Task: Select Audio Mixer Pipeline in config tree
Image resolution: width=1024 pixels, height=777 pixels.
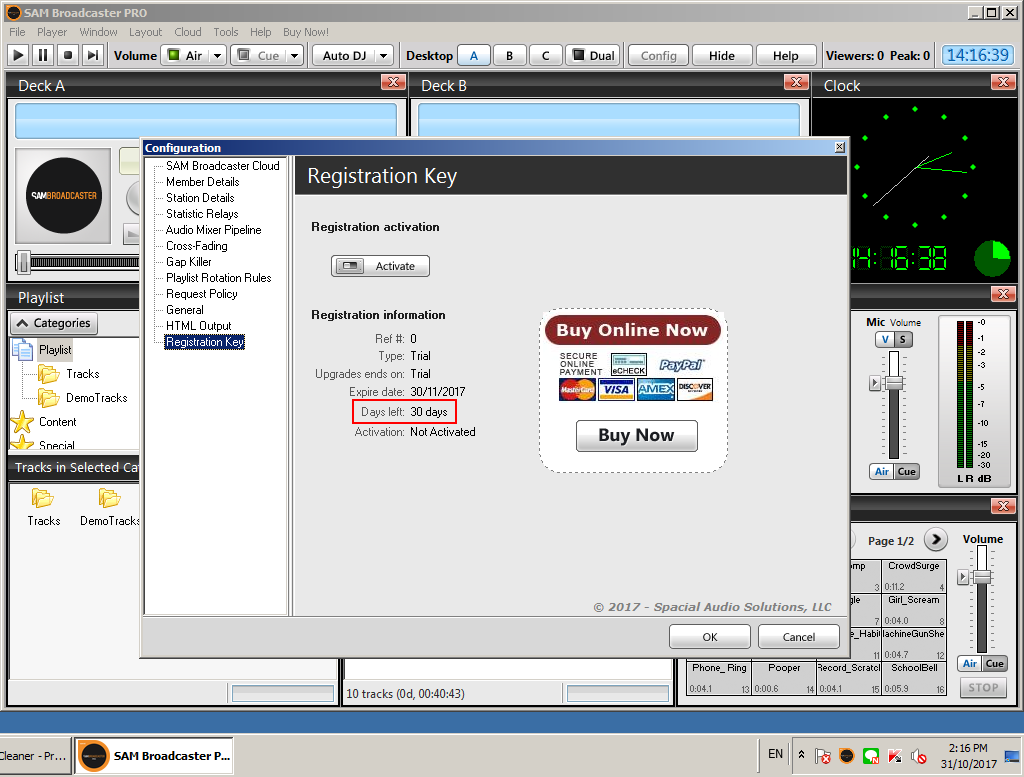Action: (213, 230)
